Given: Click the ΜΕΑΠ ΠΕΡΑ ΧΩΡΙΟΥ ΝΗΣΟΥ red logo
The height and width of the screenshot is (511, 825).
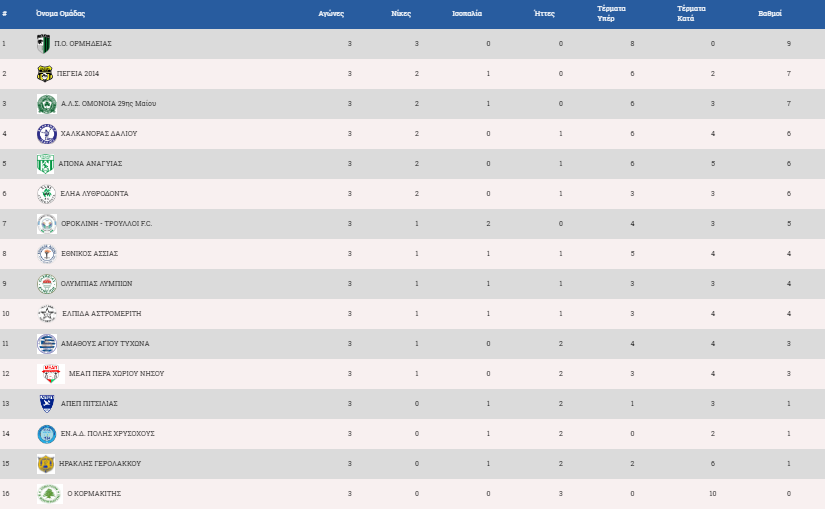Looking at the screenshot, I should pyautogui.click(x=51, y=374).
